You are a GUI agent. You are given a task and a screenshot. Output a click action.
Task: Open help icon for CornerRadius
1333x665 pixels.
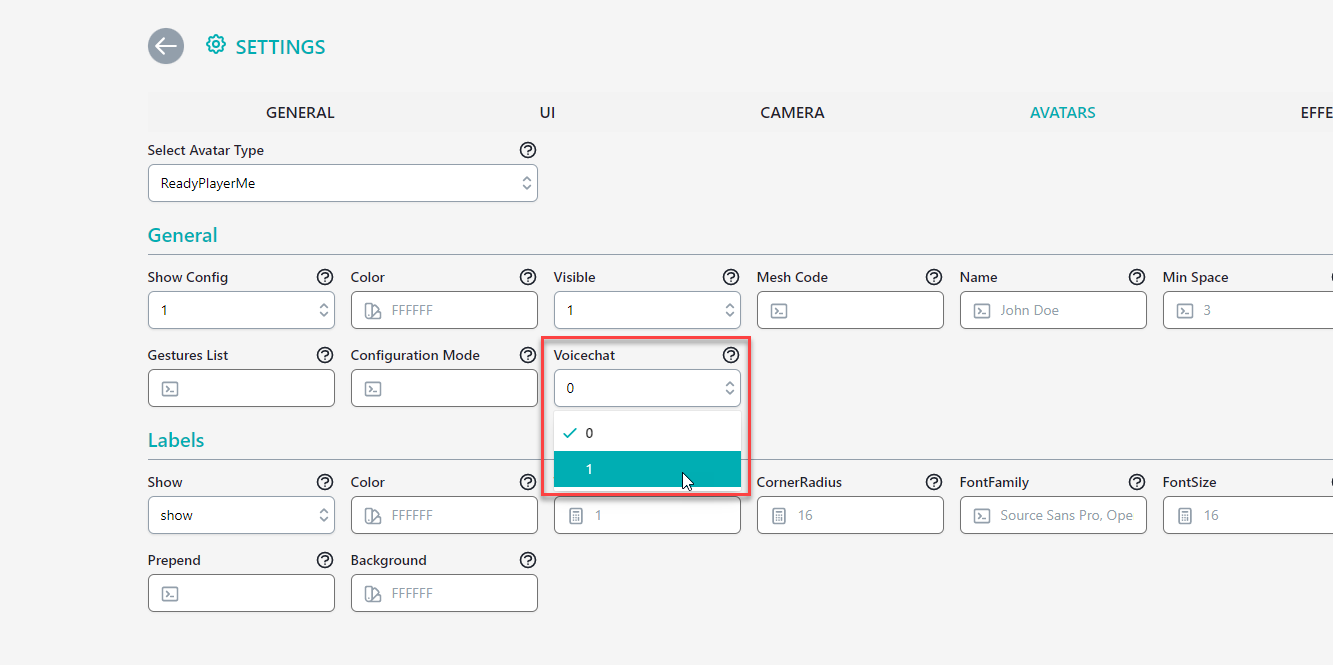(934, 482)
